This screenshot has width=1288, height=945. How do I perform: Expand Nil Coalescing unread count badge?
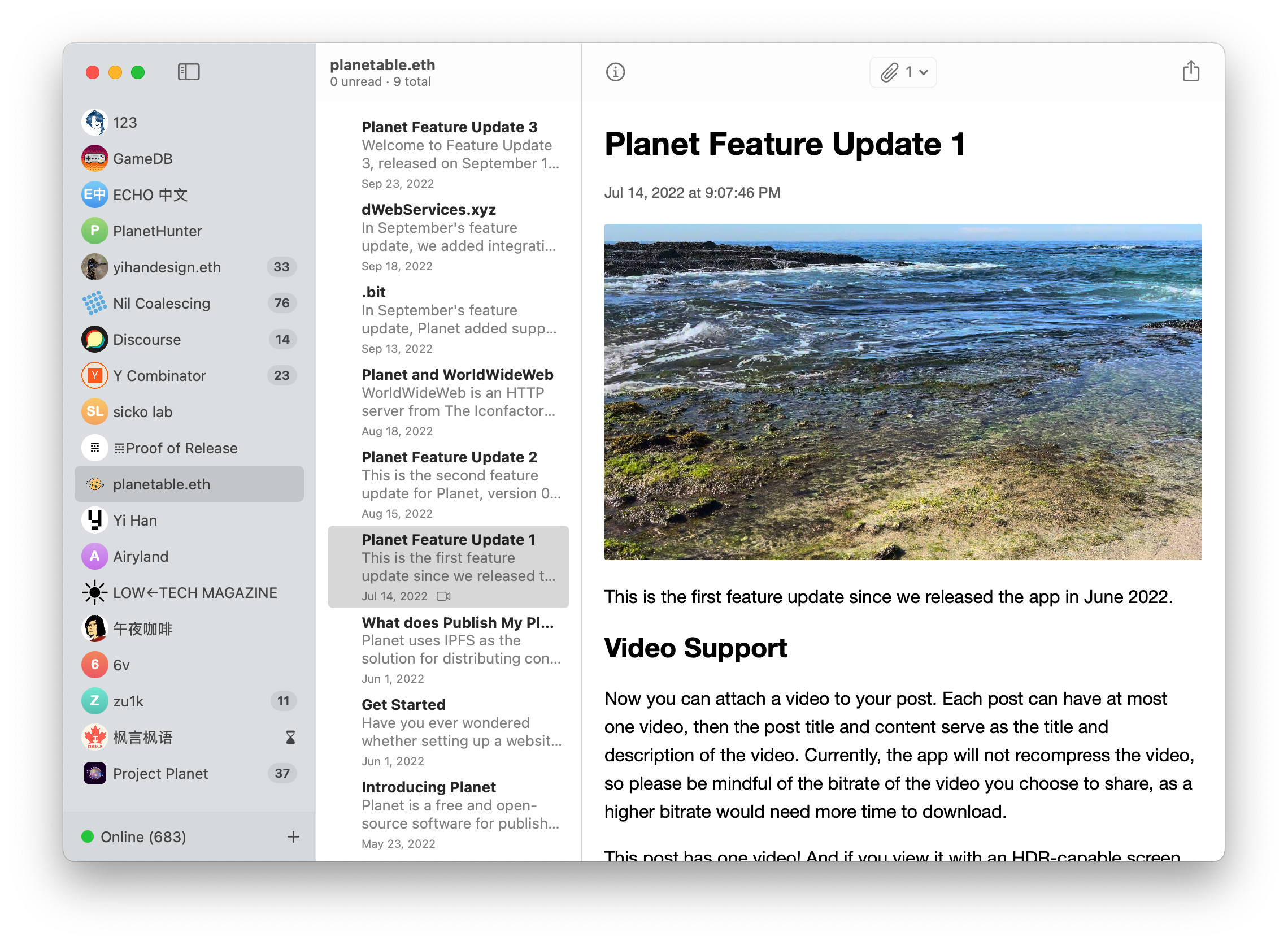coord(281,303)
